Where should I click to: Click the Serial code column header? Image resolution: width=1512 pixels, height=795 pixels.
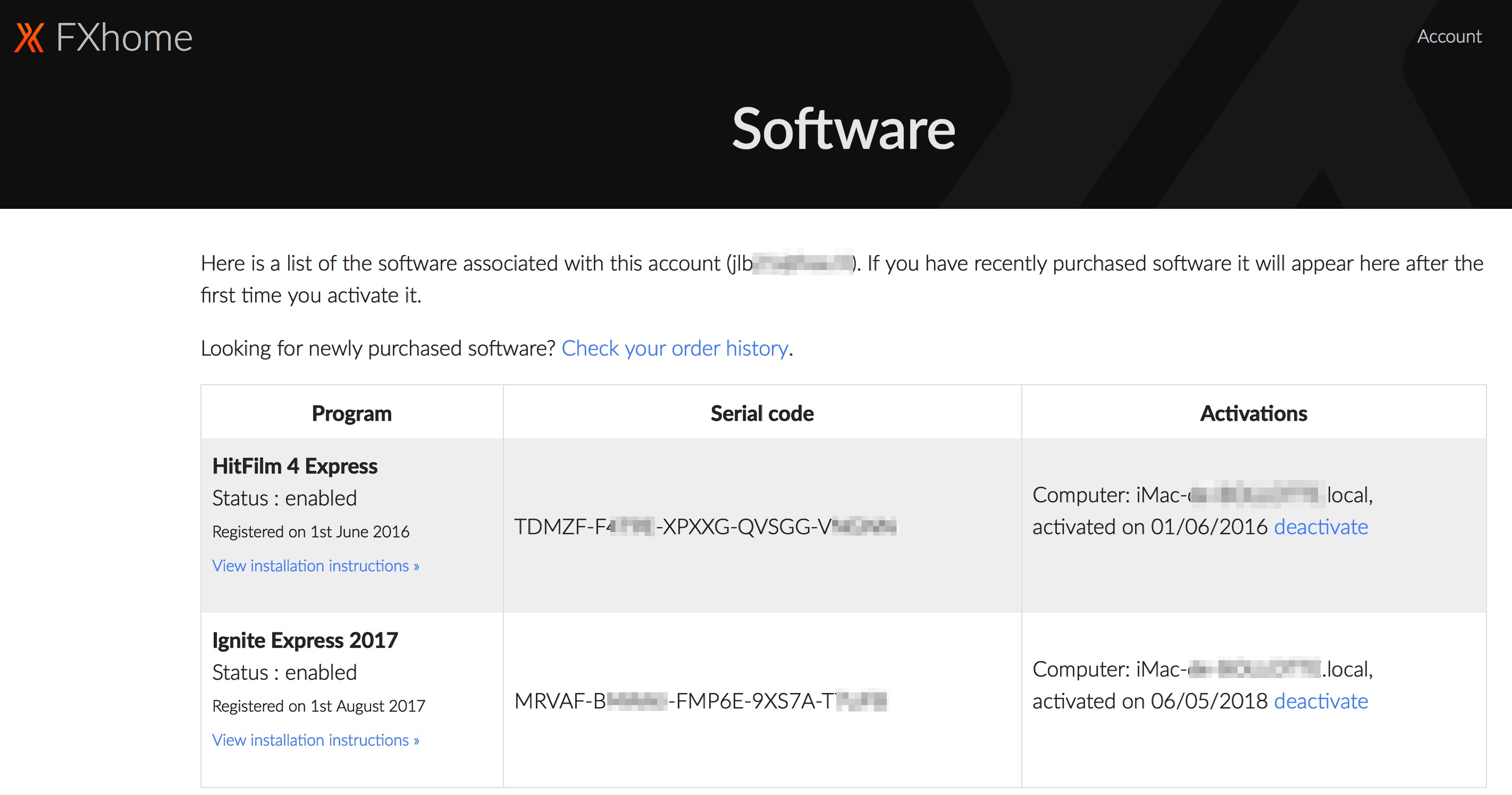pyautogui.click(x=762, y=413)
